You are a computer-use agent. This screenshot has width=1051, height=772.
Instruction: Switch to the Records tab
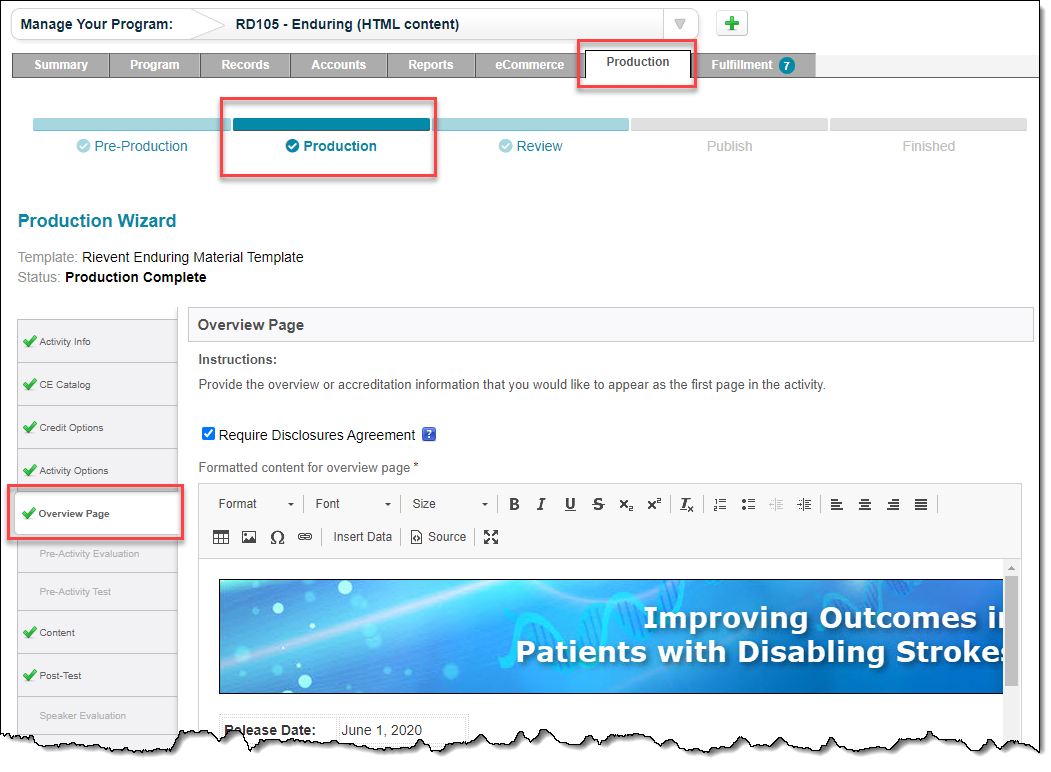tap(245, 65)
